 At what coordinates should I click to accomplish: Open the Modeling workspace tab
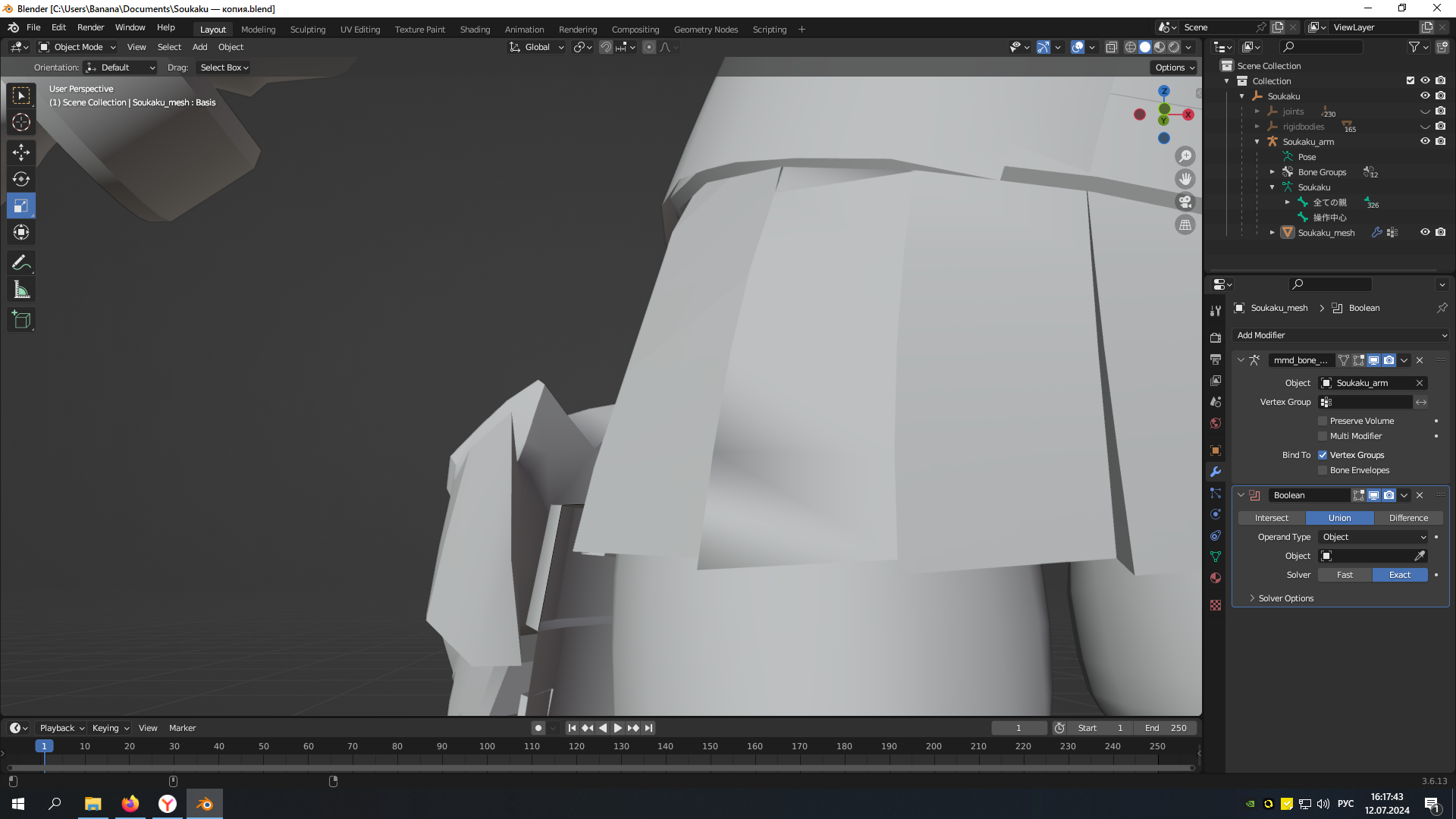click(x=257, y=28)
